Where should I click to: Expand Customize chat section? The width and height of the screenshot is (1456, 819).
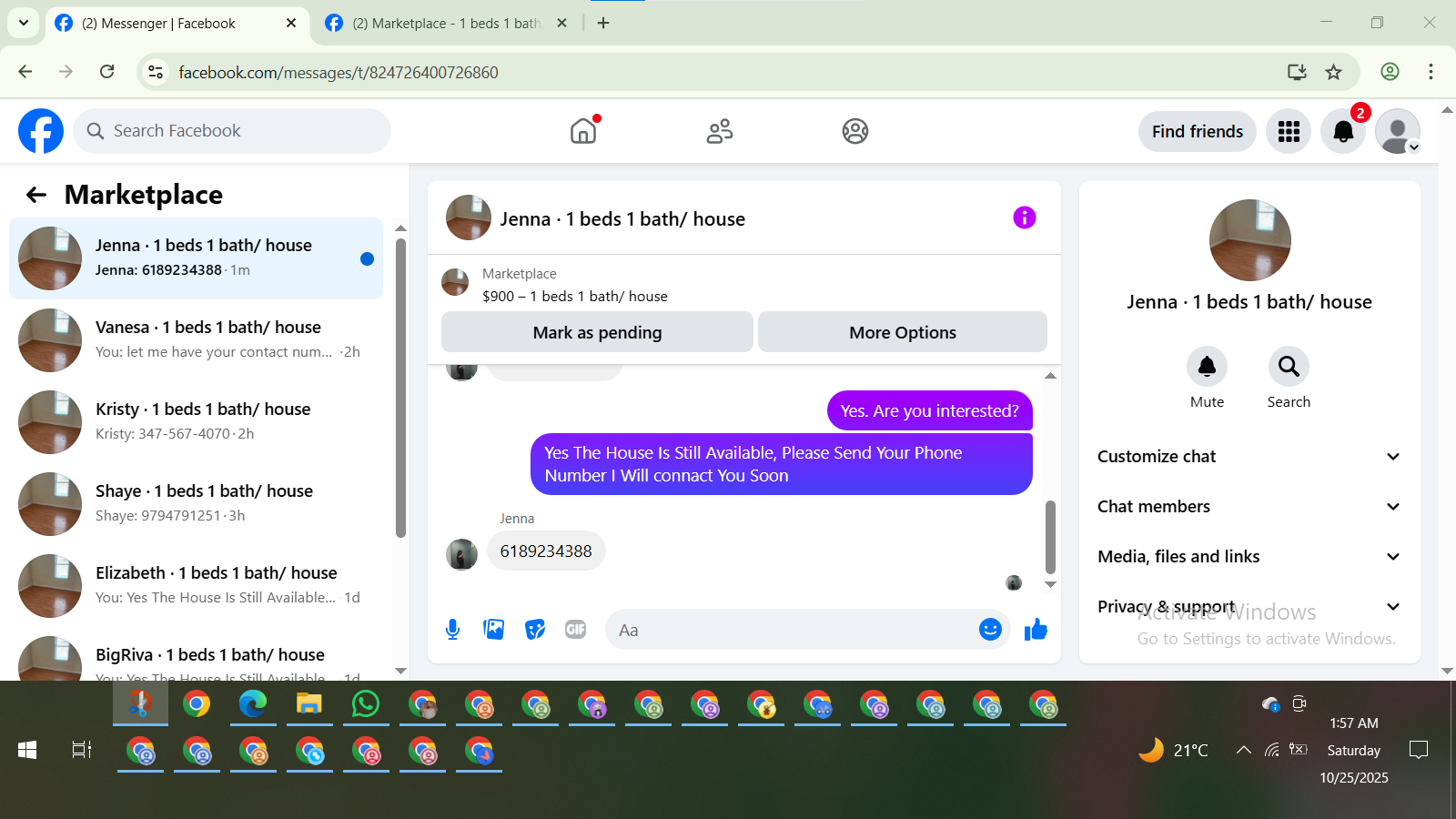pyautogui.click(x=1249, y=457)
